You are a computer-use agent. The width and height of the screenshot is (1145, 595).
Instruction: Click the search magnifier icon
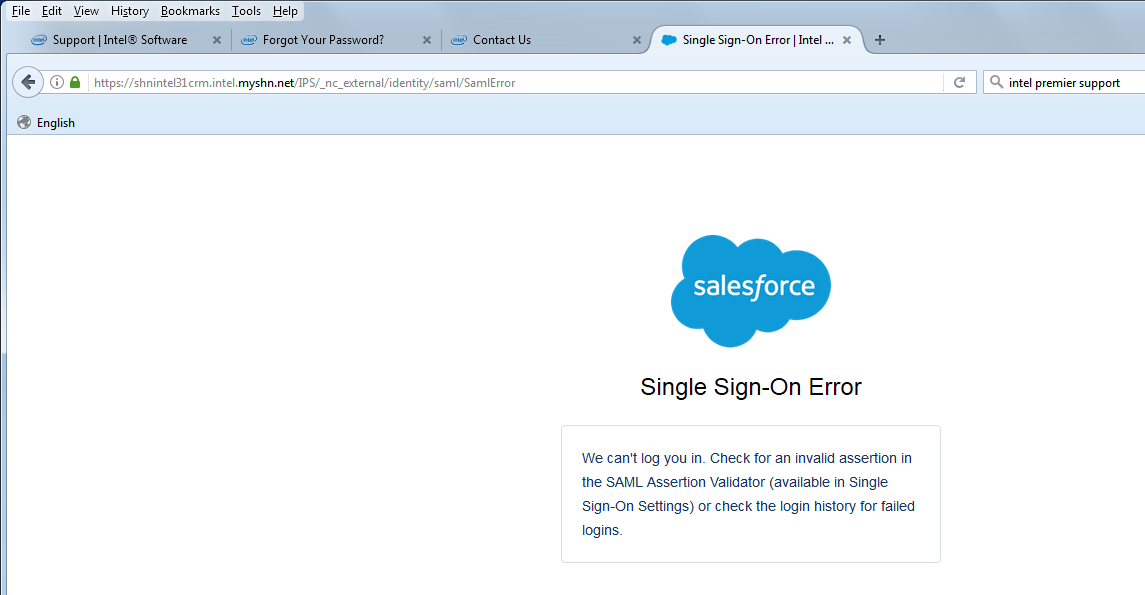pyautogui.click(x=996, y=83)
